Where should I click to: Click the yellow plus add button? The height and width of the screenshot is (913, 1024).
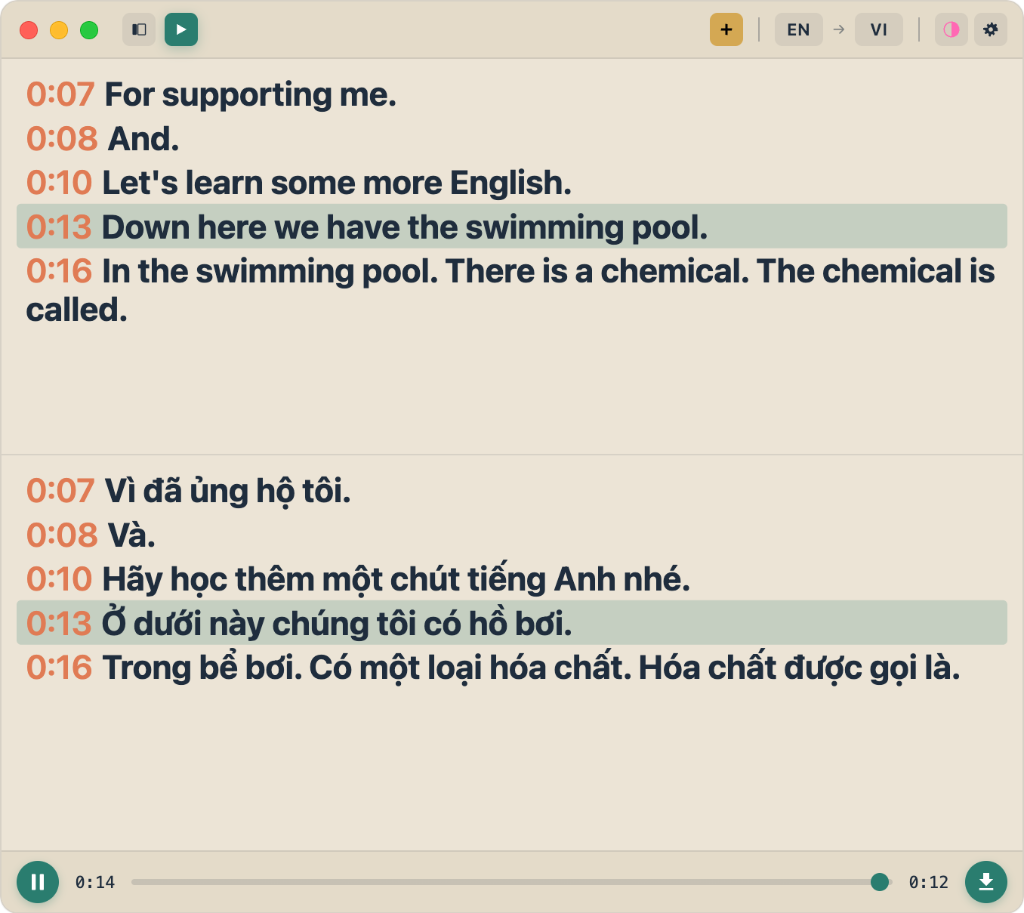726,30
